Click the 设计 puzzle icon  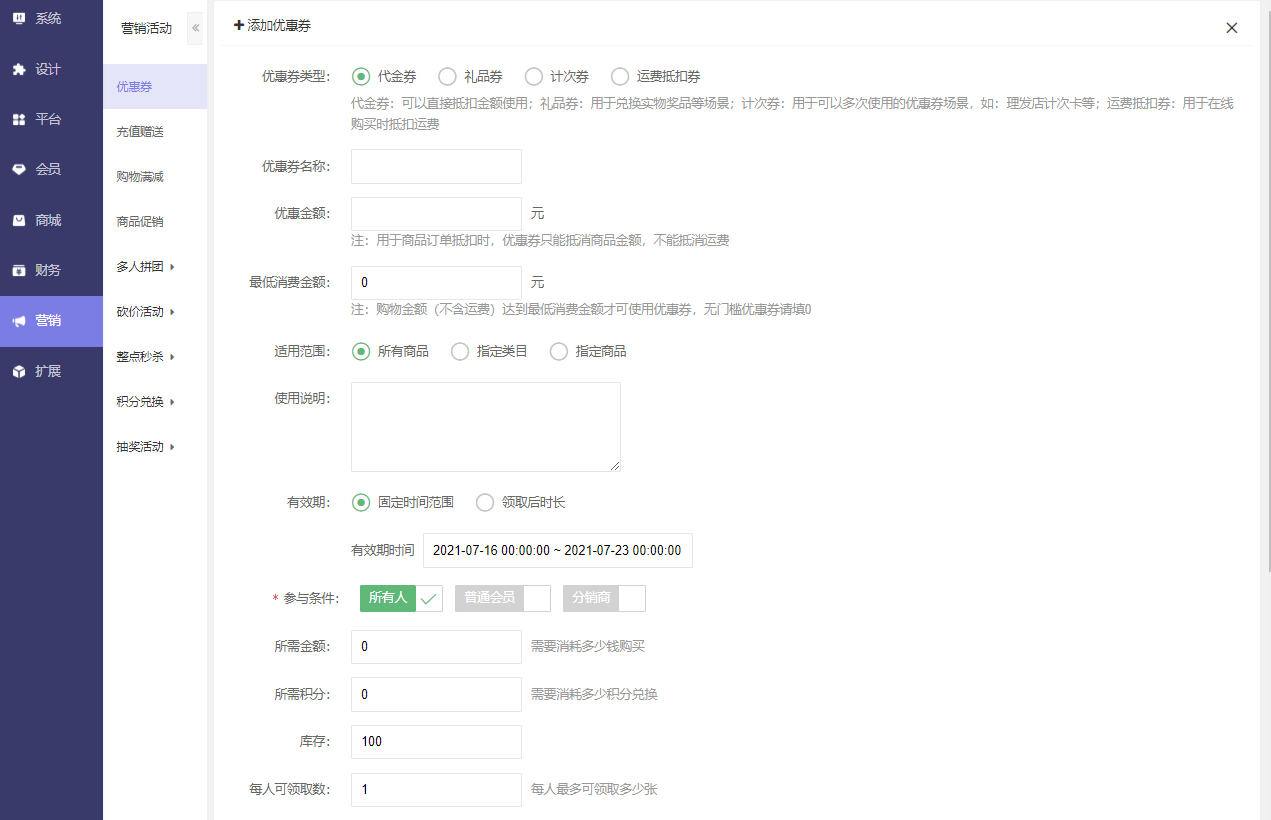[18, 69]
